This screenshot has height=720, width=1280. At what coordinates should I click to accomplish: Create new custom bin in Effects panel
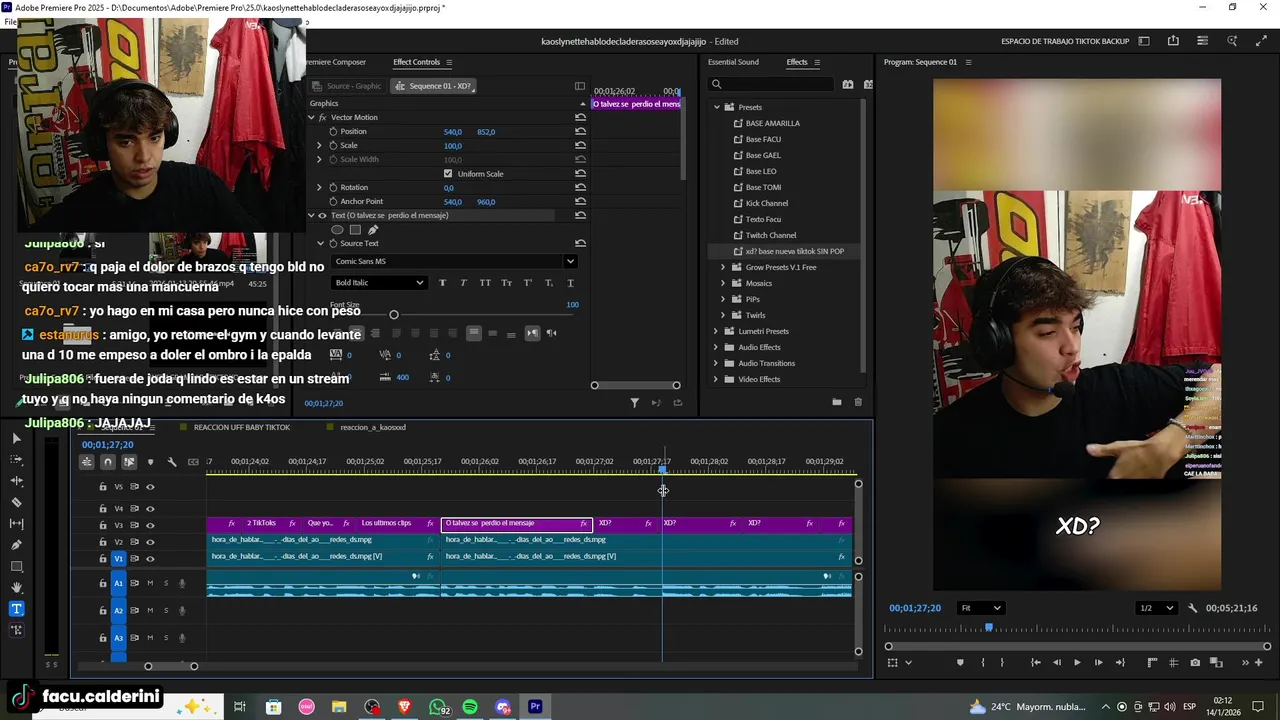click(x=836, y=402)
